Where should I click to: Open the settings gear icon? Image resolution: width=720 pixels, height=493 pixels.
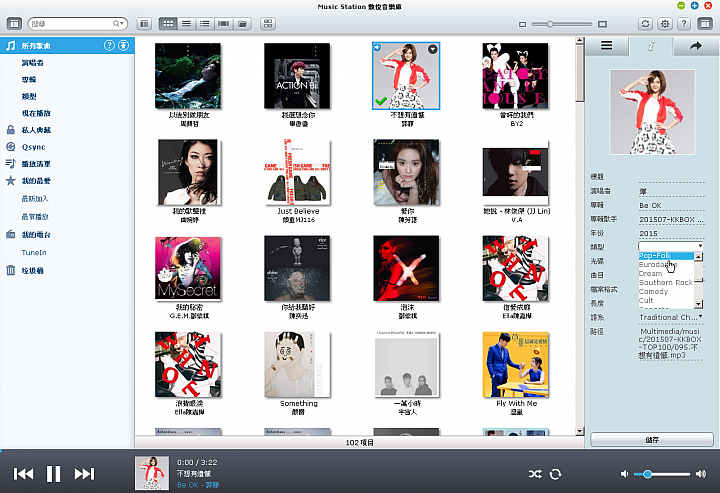664,23
